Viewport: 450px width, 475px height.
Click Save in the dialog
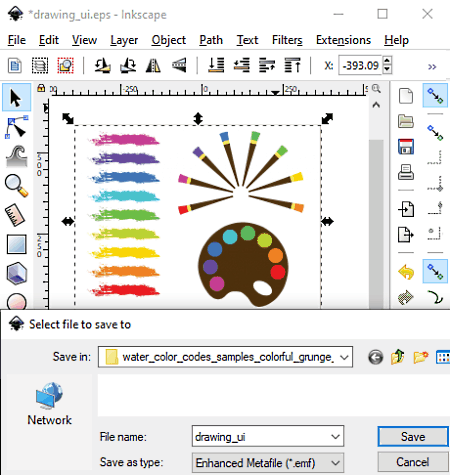[413, 436]
